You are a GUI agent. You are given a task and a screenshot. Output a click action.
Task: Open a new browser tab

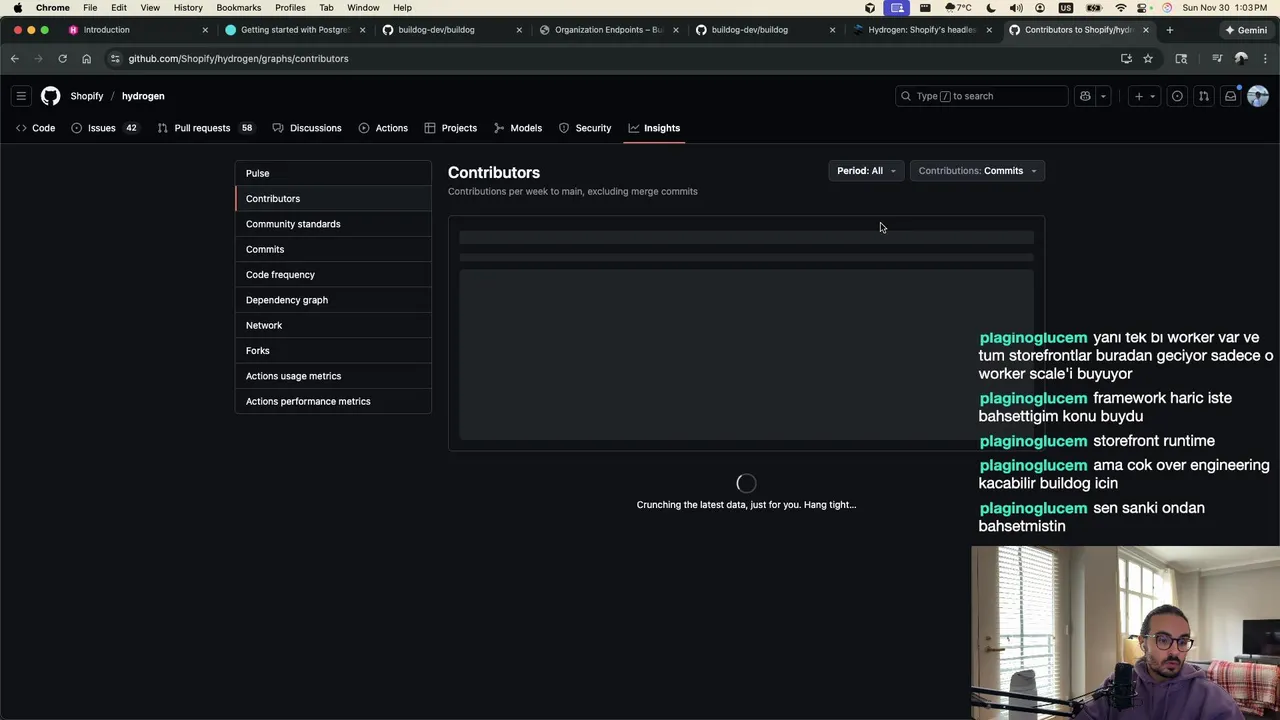(x=1170, y=30)
